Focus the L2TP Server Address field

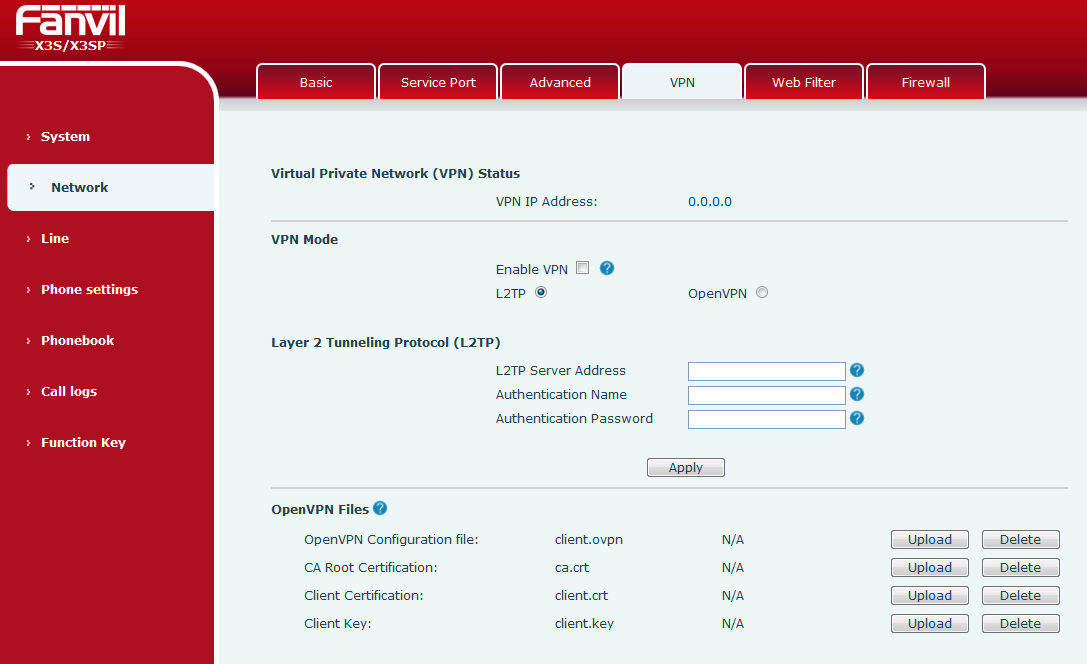(x=767, y=372)
